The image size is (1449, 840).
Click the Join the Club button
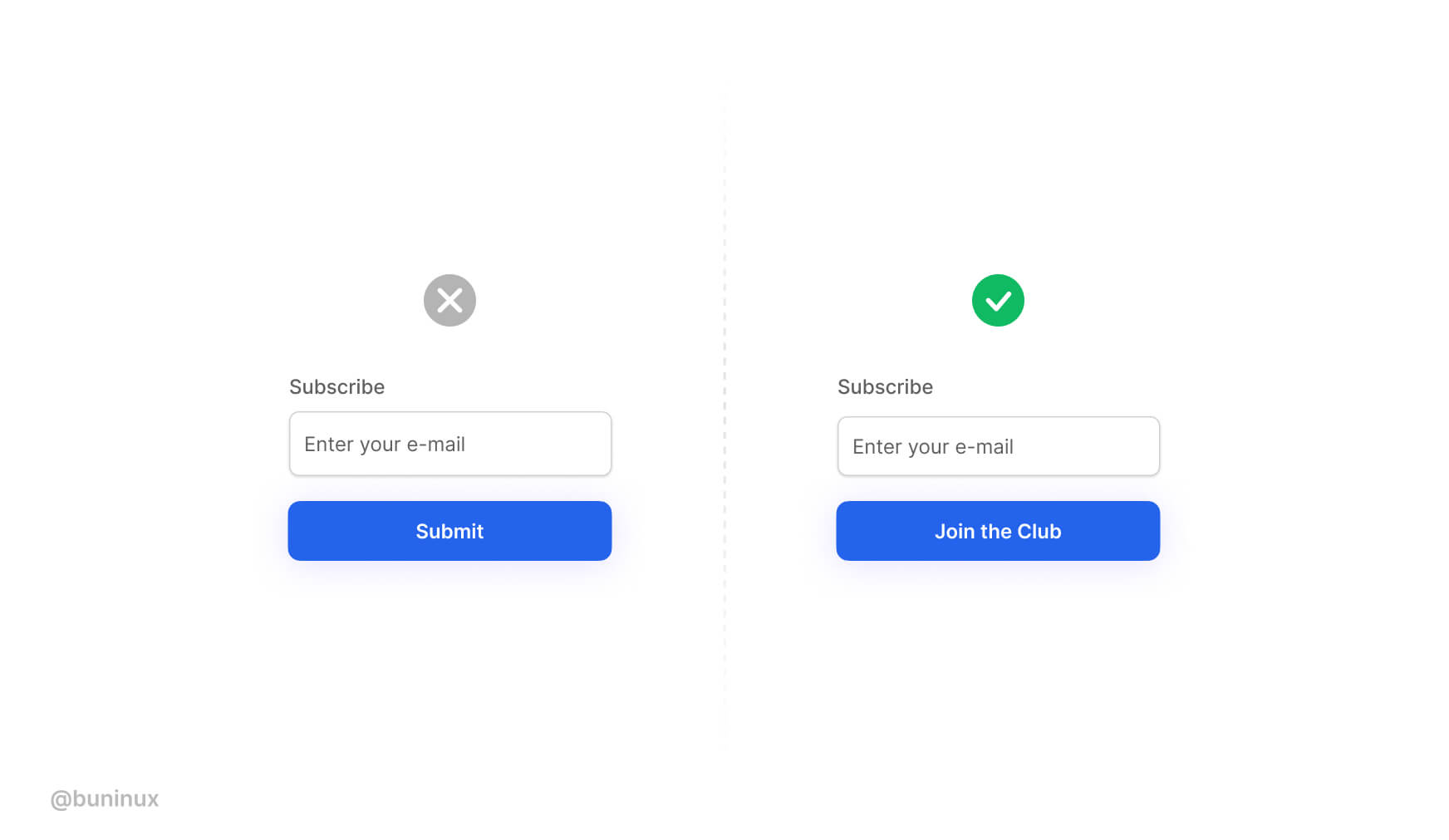998,531
